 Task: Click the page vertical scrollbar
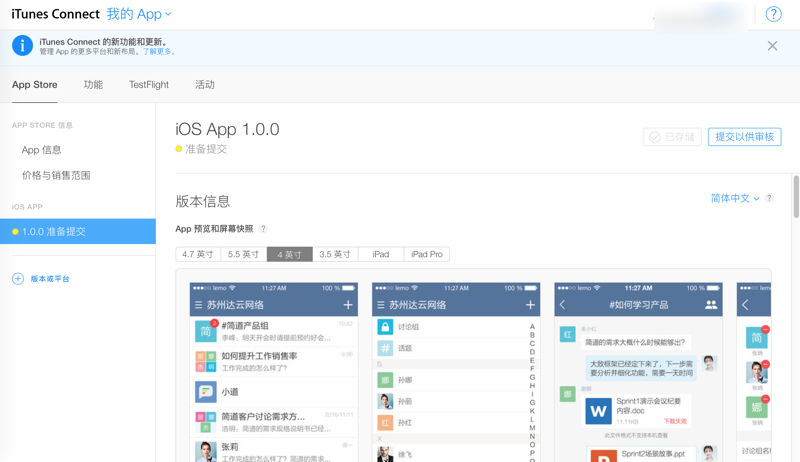tap(796, 197)
